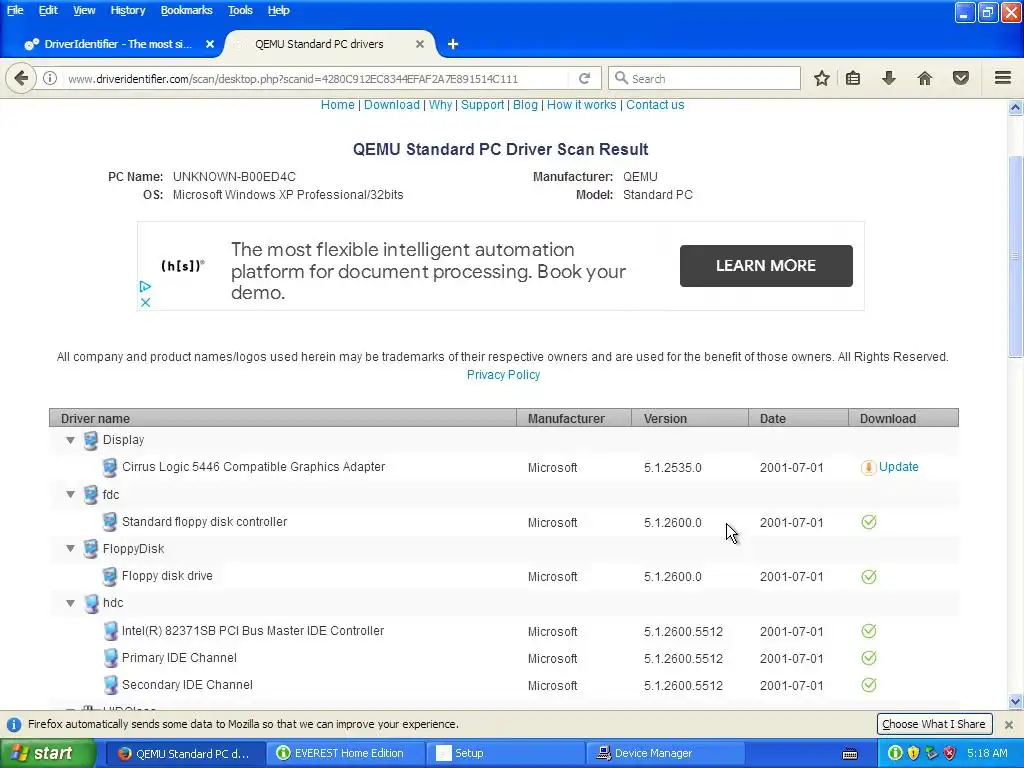This screenshot has height=768, width=1024.
Task: Go back using the browser back arrow
Action: pyautogui.click(x=21, y=78)
